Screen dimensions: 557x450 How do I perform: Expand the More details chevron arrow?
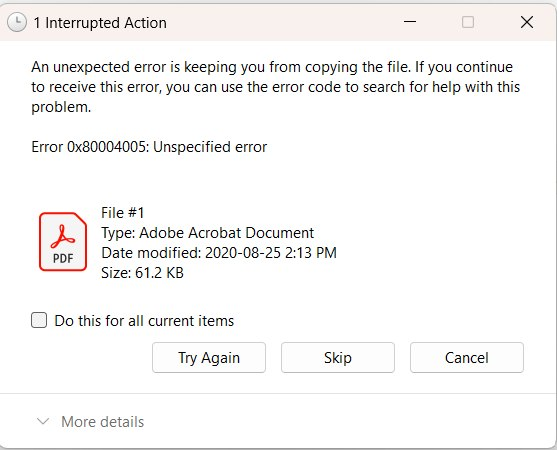point(43,422)
